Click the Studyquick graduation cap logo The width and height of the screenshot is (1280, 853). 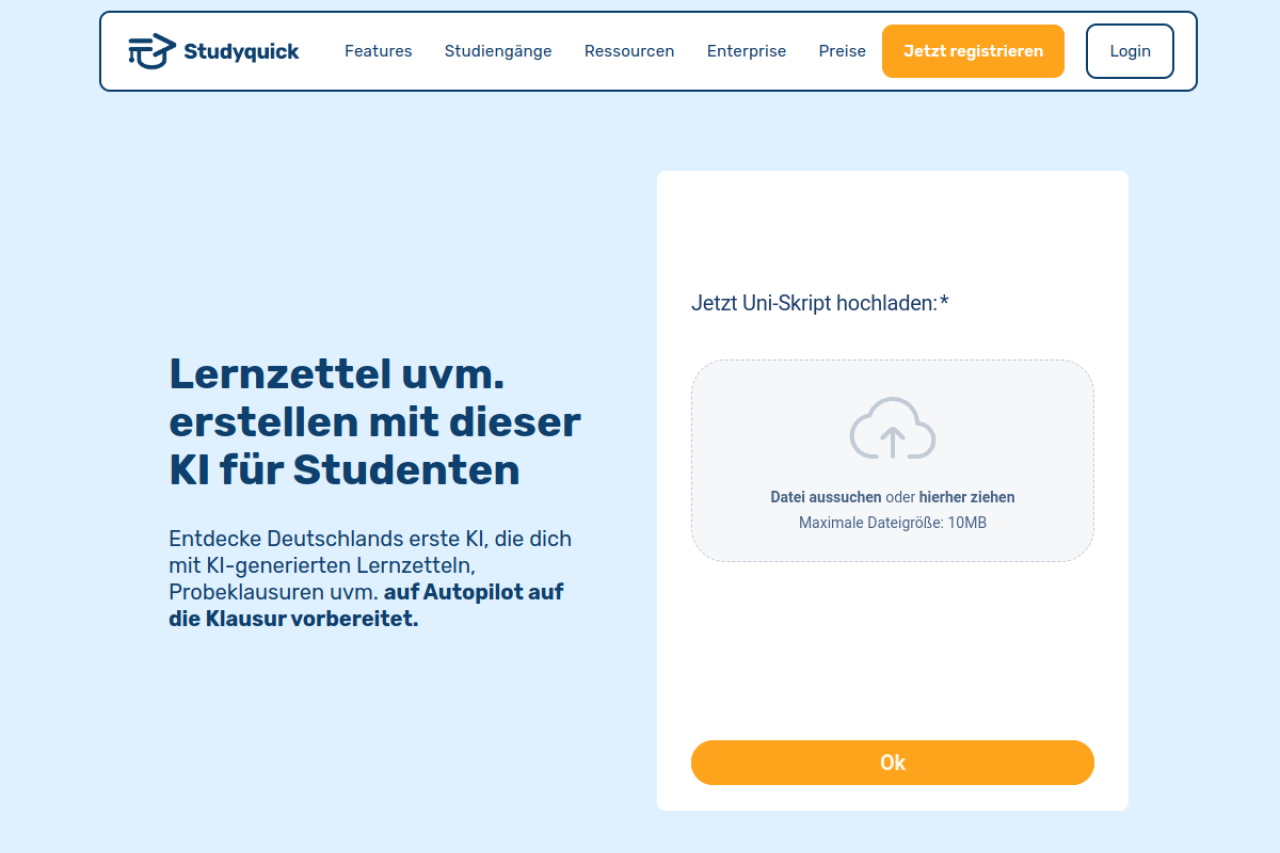(152, 51)
